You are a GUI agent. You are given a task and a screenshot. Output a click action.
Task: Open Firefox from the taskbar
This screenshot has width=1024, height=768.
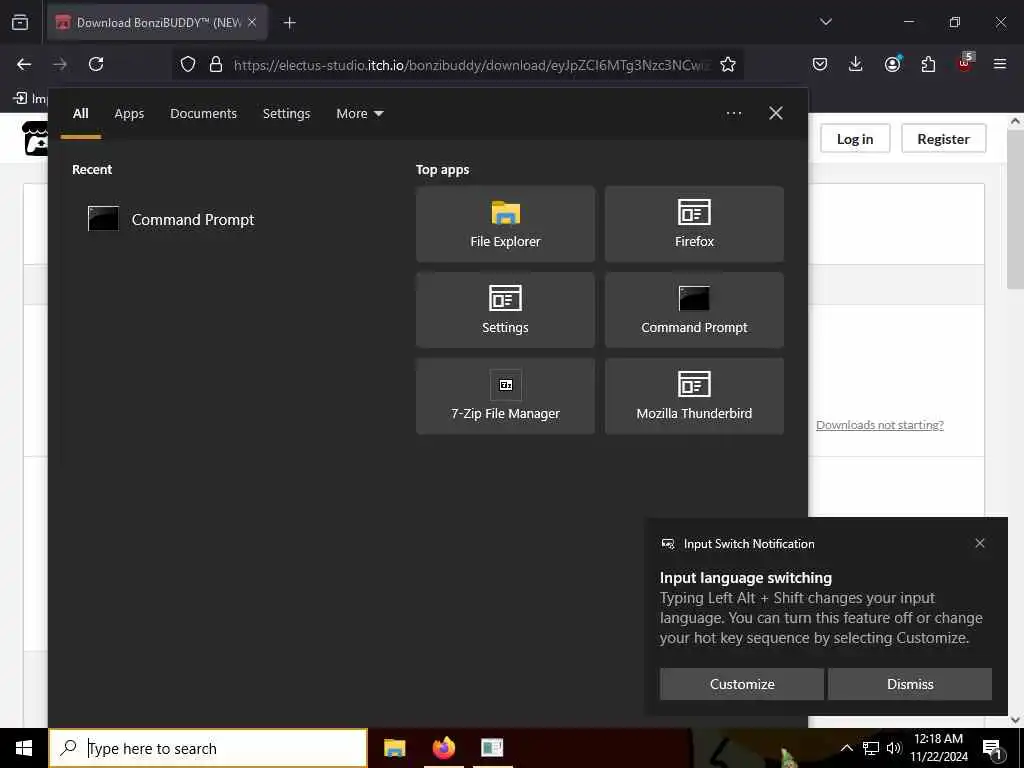coord(443,748)
